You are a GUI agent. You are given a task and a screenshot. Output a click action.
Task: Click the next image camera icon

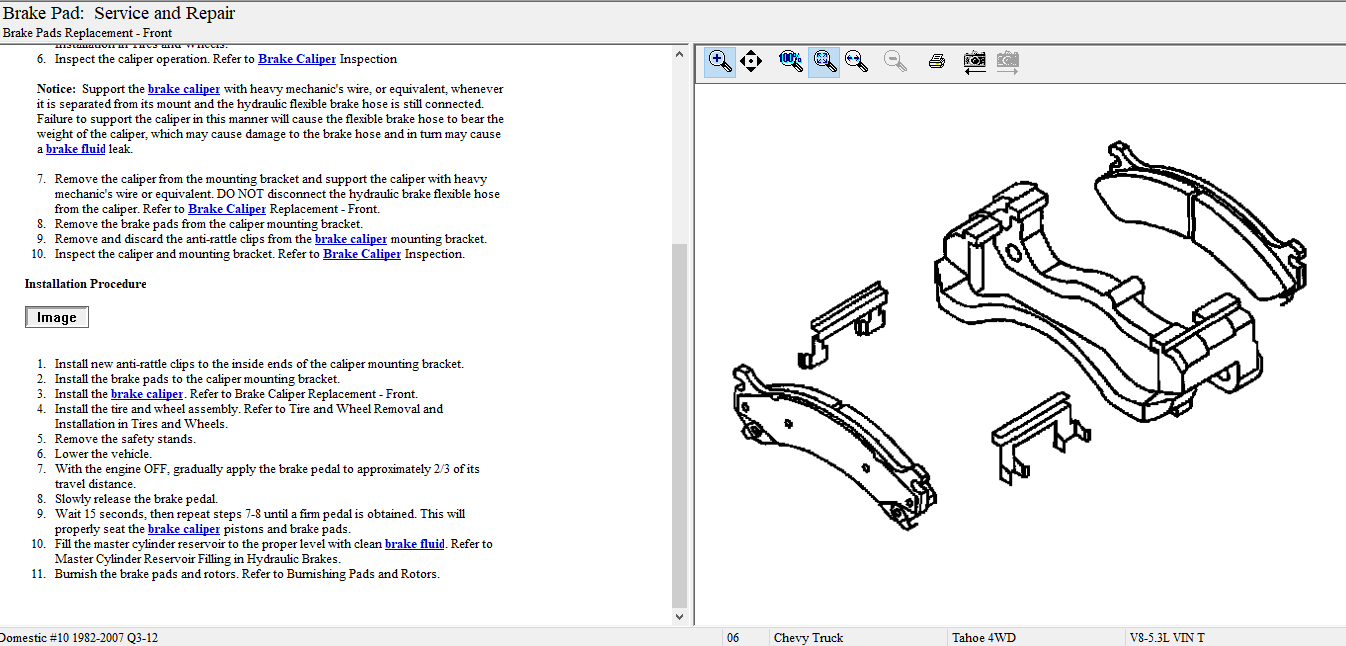click(1007, 61)
